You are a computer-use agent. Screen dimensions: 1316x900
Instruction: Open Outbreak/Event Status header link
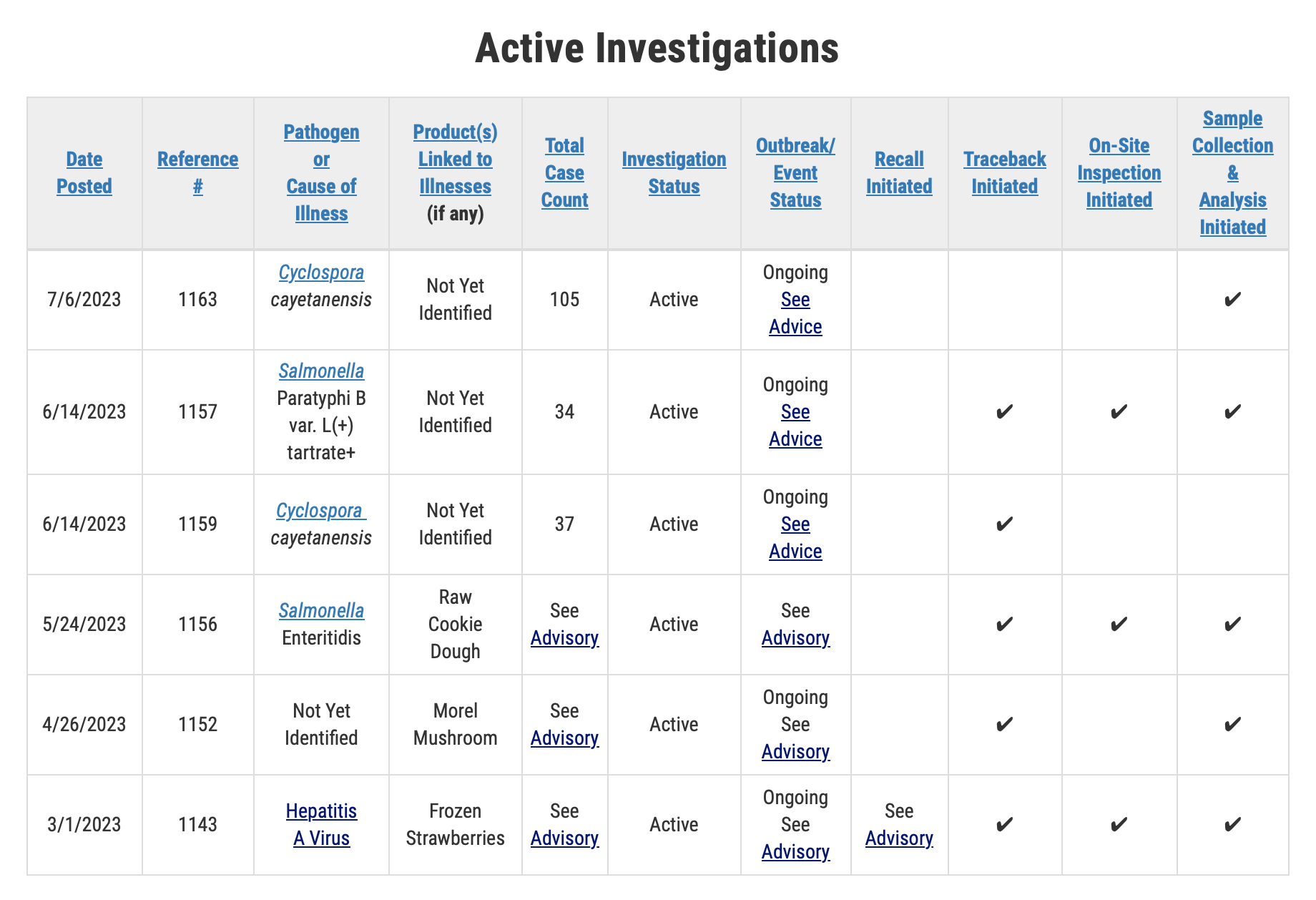[795, 172]
